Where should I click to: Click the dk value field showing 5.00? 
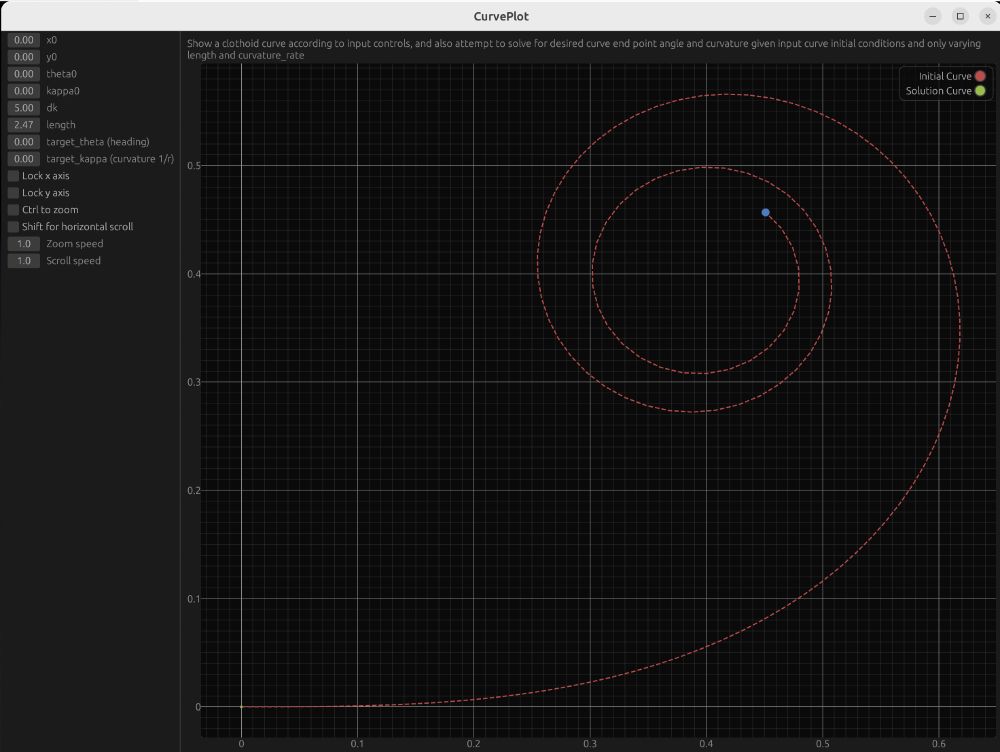pyautogui.click(x=24, y=108)
